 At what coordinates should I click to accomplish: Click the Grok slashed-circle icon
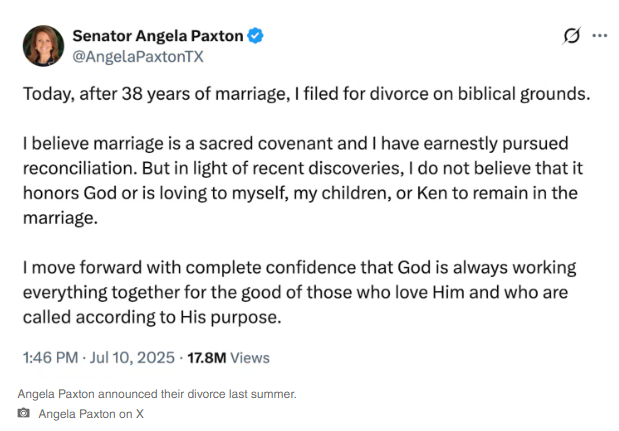[571, 36]
